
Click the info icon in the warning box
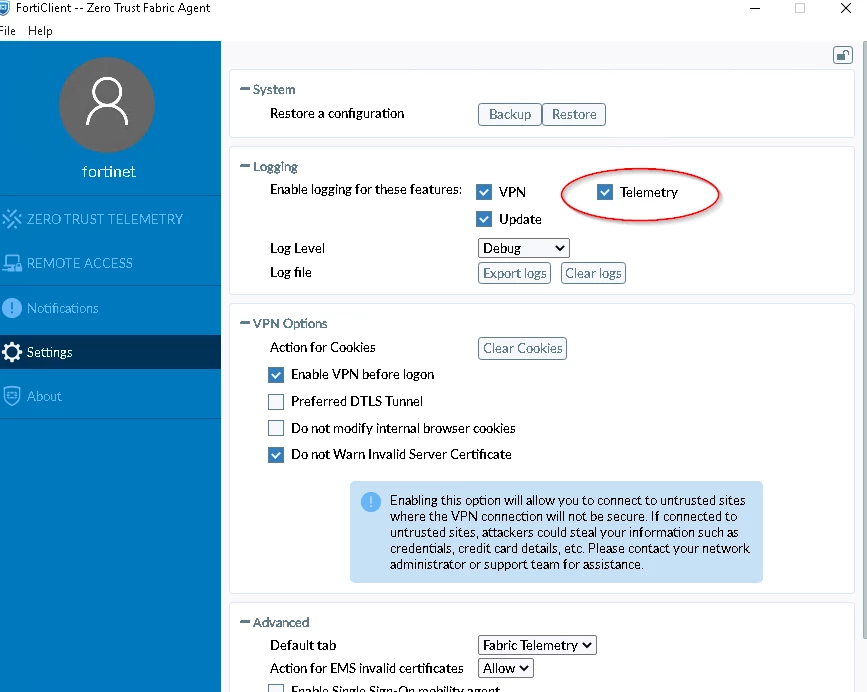point(370,501)
